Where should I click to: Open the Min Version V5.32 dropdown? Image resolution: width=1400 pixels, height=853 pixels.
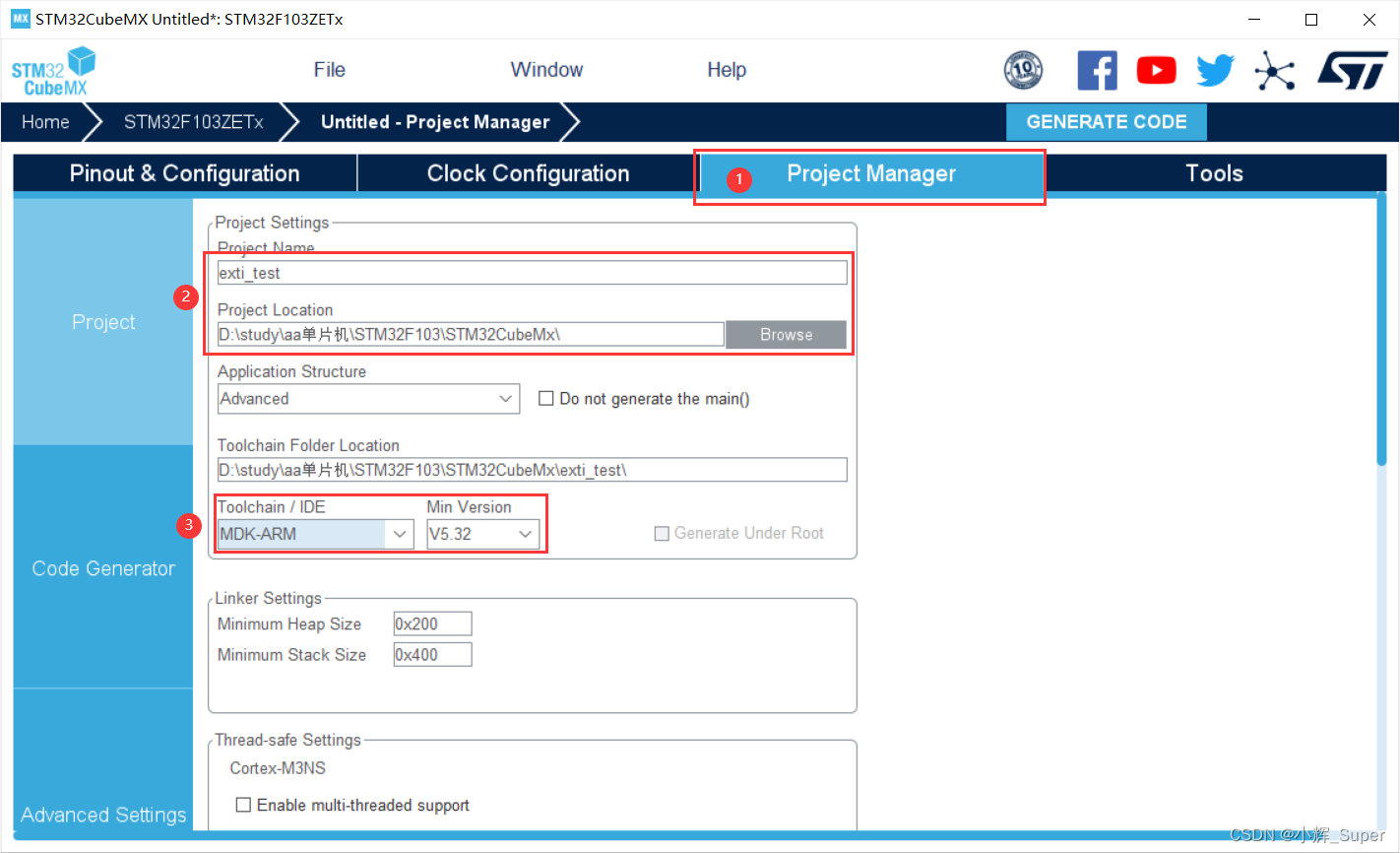pyautogui.click(x=482, y=534)
